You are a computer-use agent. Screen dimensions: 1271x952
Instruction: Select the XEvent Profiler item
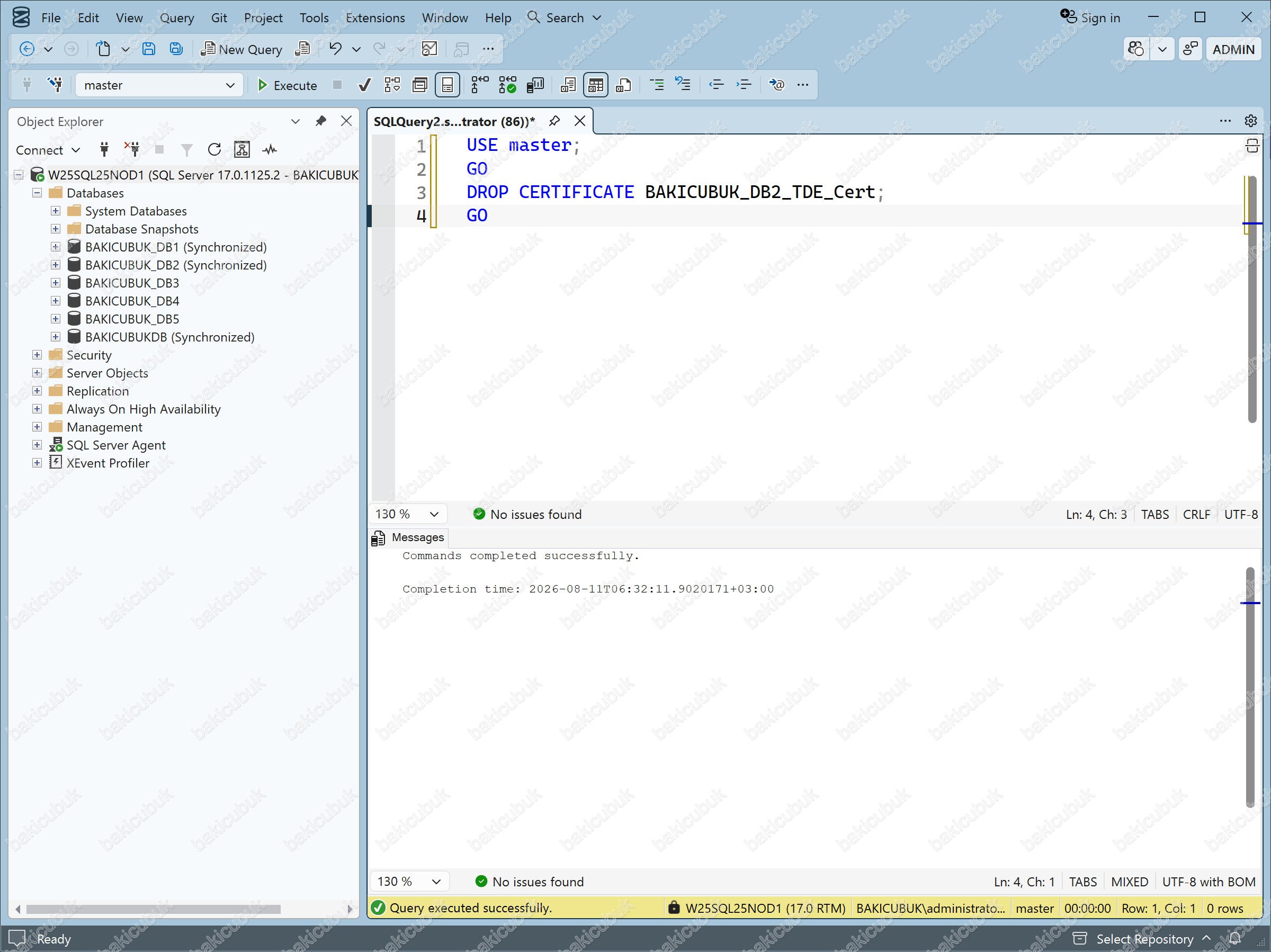pyautogui.click(x=108, y=463)
